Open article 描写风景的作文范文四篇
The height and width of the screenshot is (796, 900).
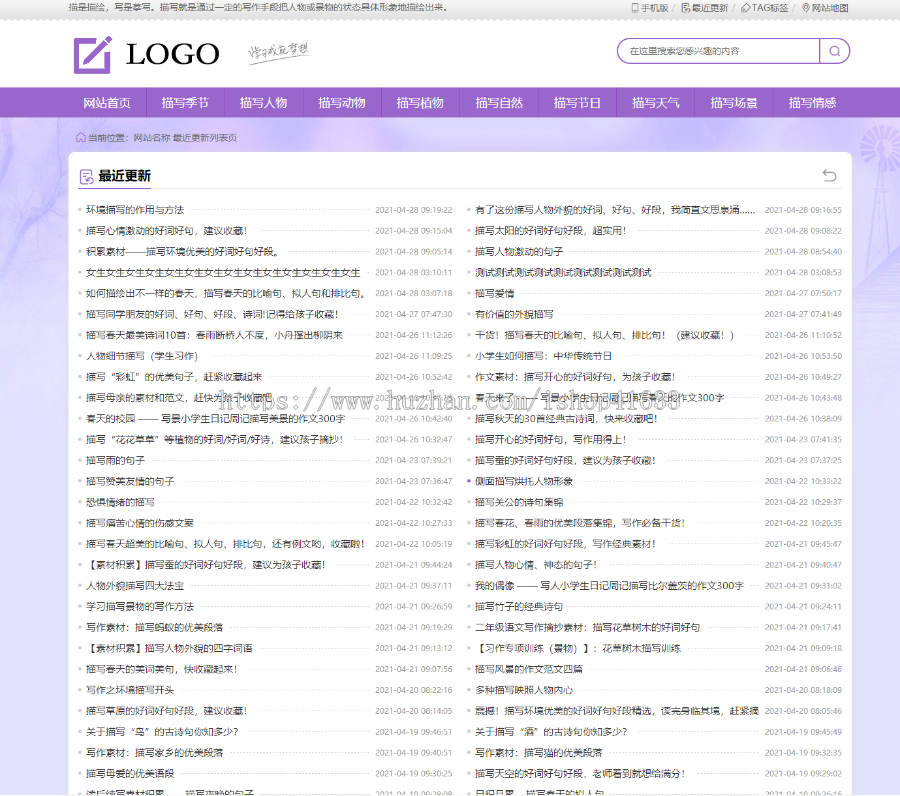pyautogui.click(x=529, y=669)
